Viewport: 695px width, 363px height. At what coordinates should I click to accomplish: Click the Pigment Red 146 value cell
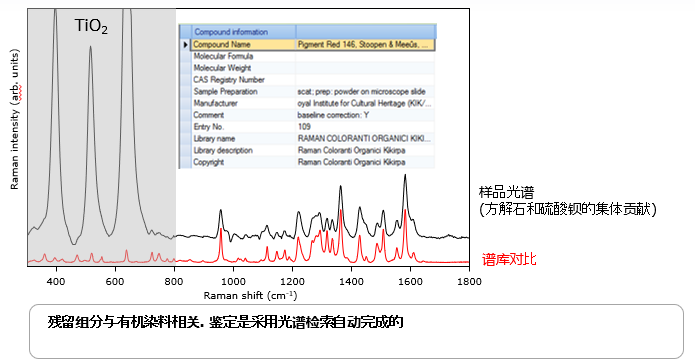click(365, 45)
